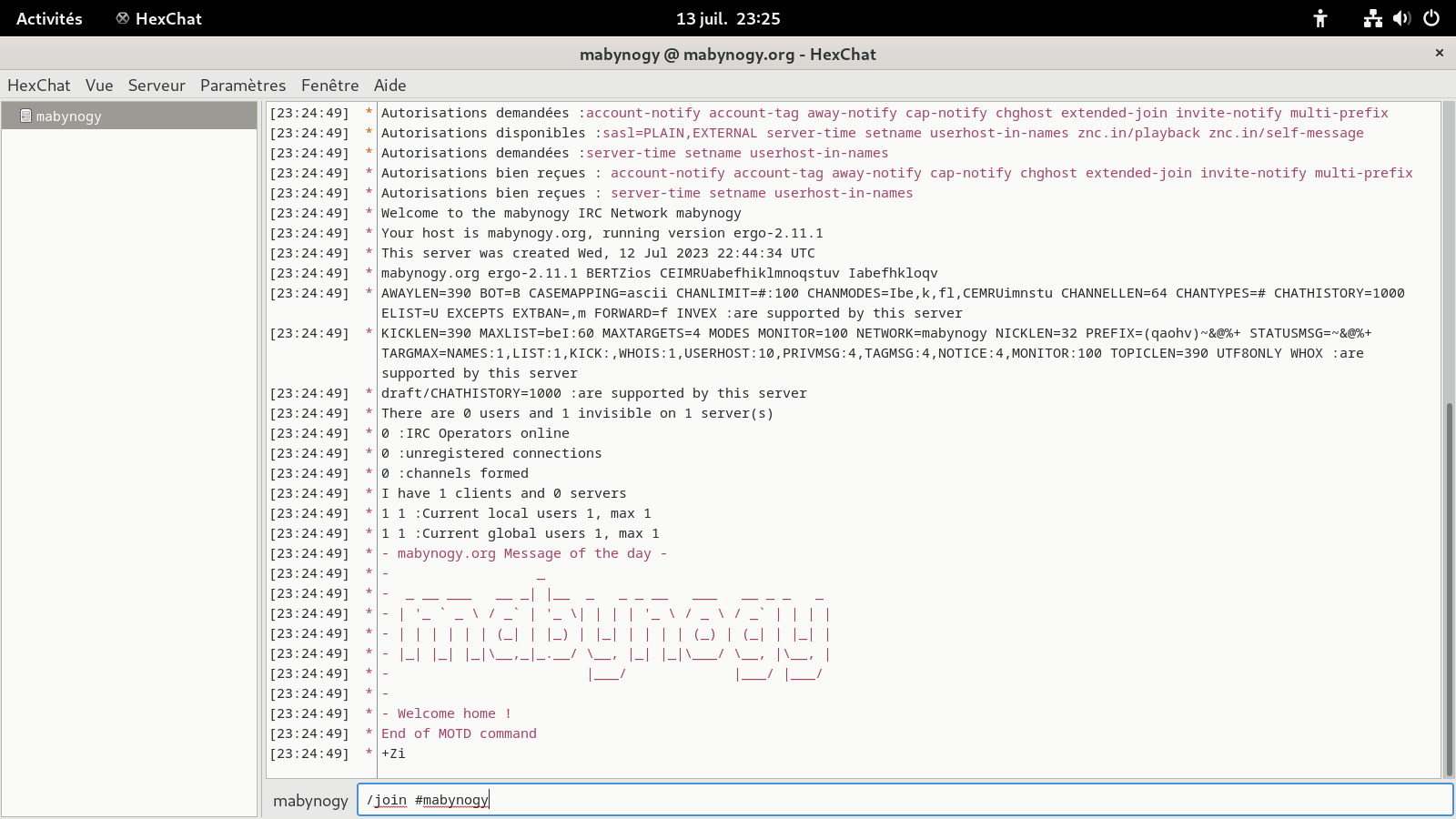Click "0 :unregistered connections" line
1456x819 pixels.
[491, 453]
